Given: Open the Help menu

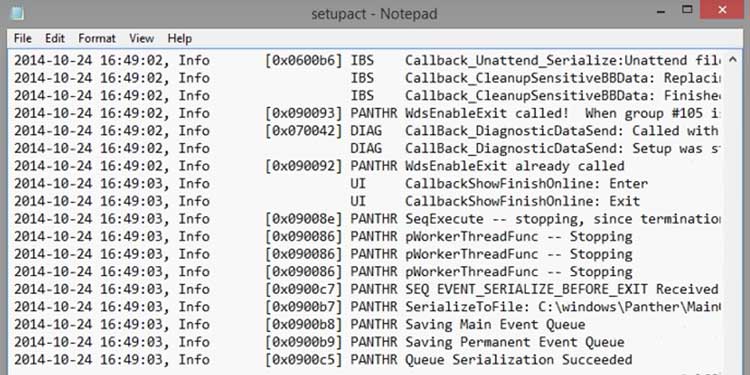Looking at the screenshot, I should point(180,38).
